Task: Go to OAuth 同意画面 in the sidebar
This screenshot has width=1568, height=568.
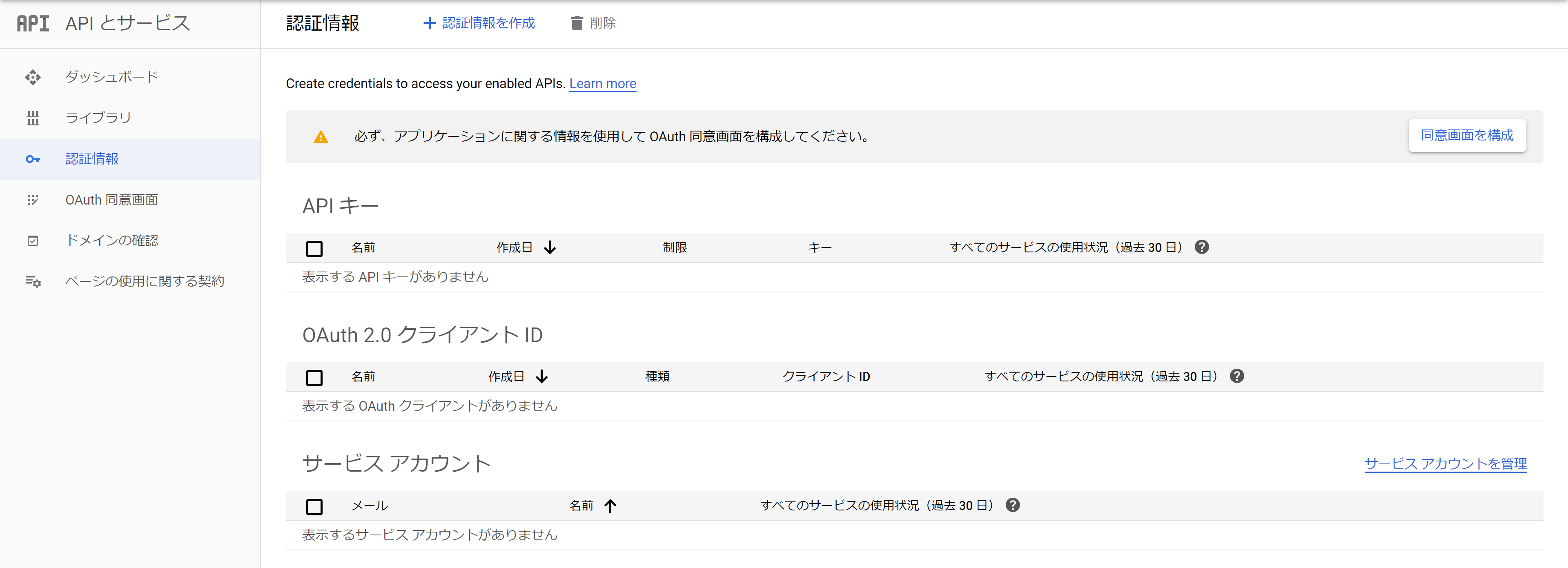Action: coord(130,200)
